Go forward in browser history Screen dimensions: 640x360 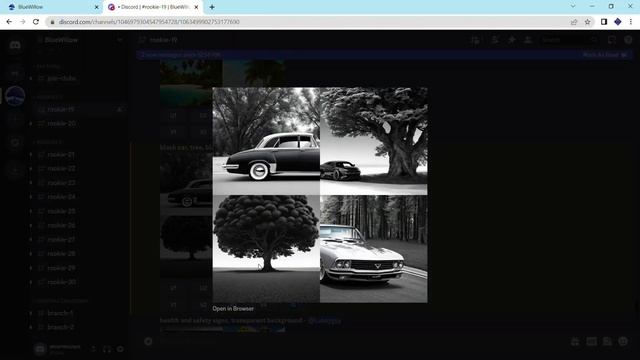pyautogui.click(x=22, y=22)
